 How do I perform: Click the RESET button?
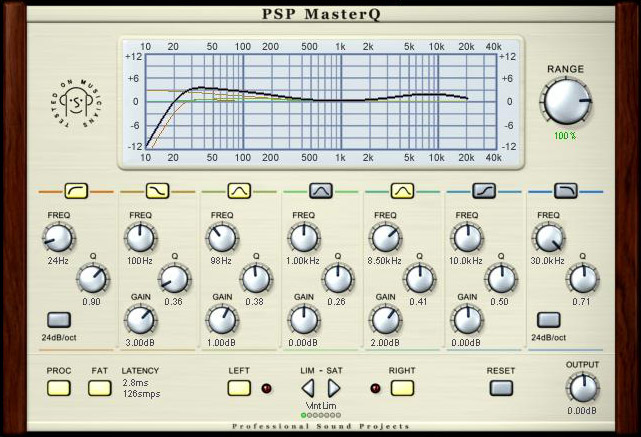[501, 388]
